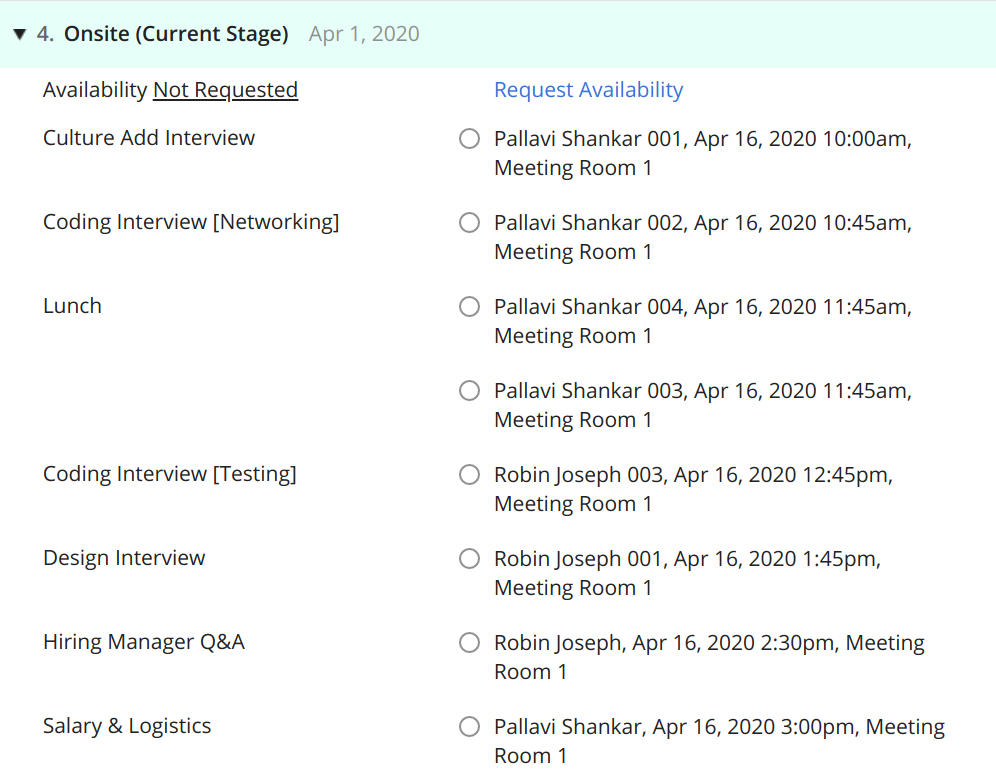Screen dimensions: 996x778
Task: Click the Coding Interview [Networking] label
Action: tap(191, 222)
